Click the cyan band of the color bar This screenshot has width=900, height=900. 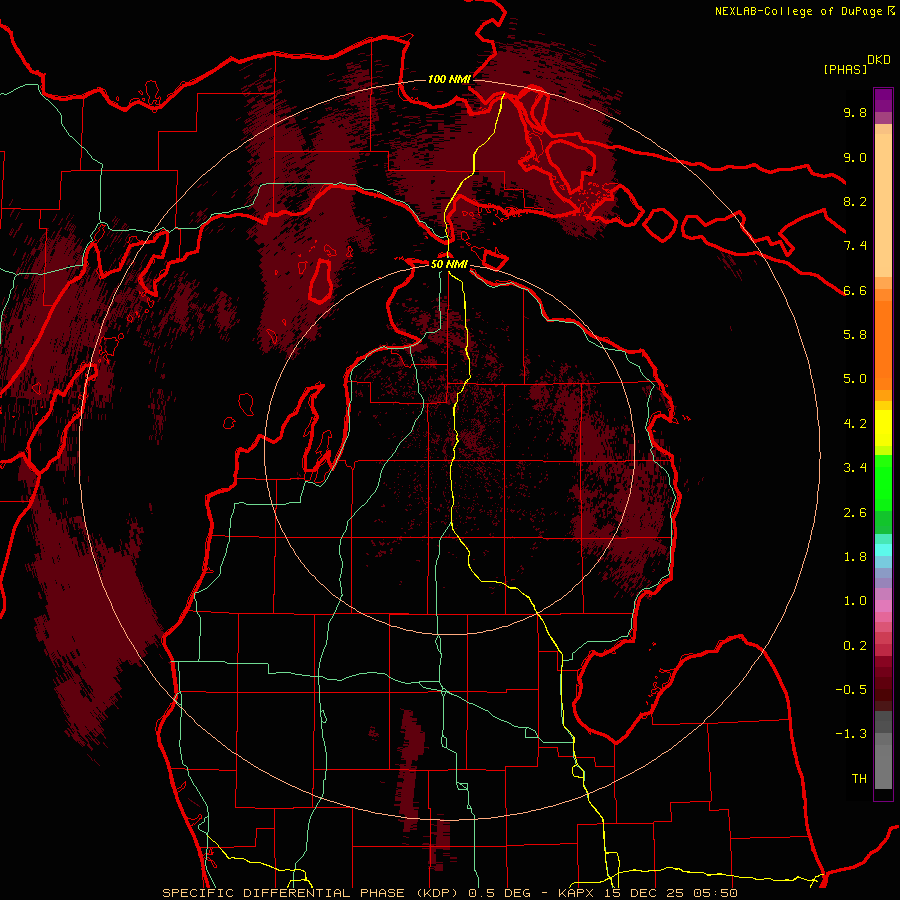883,550
